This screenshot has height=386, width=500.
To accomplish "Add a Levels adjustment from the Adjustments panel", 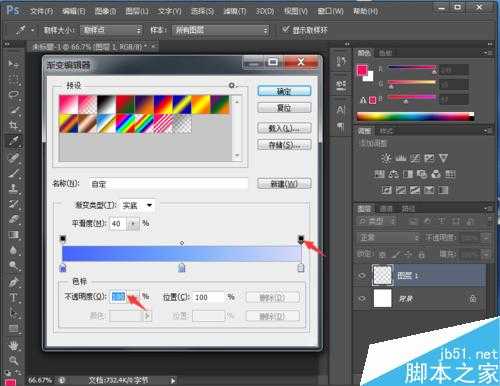I will pos(401,158).
